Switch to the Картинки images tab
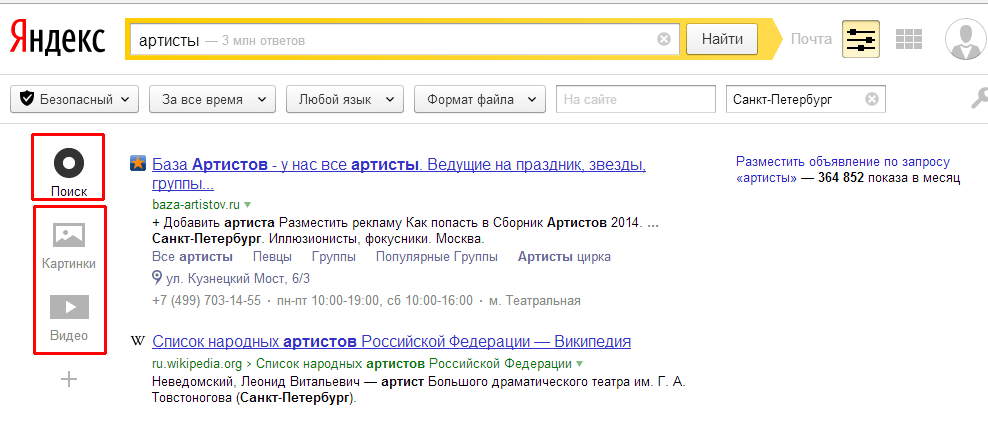Screen dimensions: 988x426 pyautogui.click(x=69, y=244)
